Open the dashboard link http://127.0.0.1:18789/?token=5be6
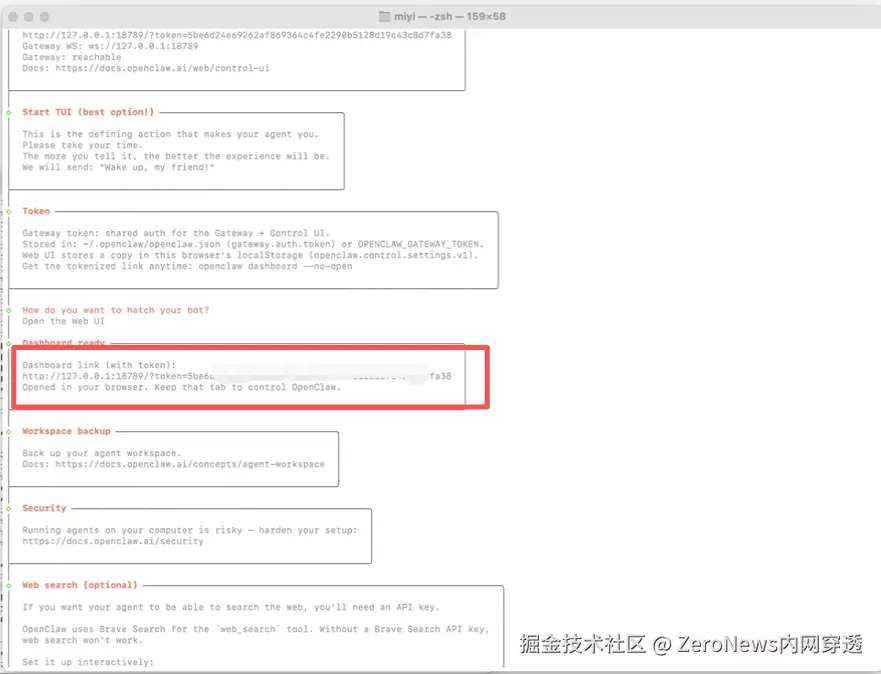Viewport: 881px width, 674px height. pos(237,376)
